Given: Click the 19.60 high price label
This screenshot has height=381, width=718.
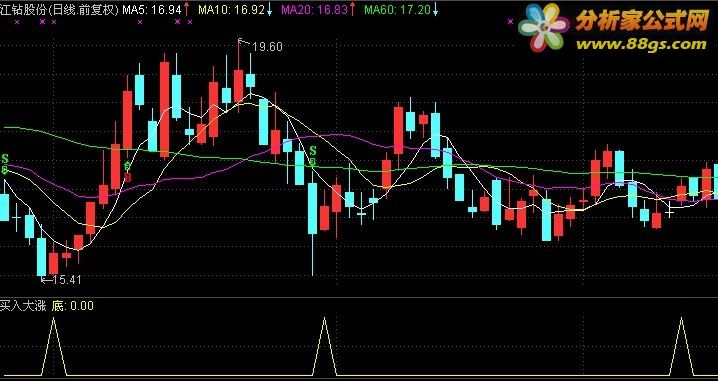Looking at the screenshot, I should click(x=267, y=47).
